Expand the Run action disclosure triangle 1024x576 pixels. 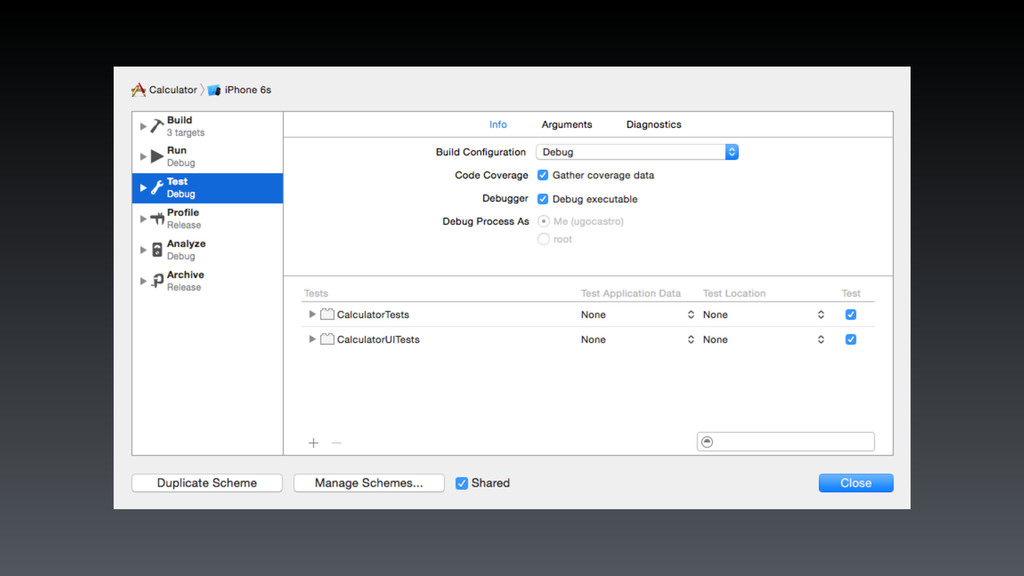[143, 157]
